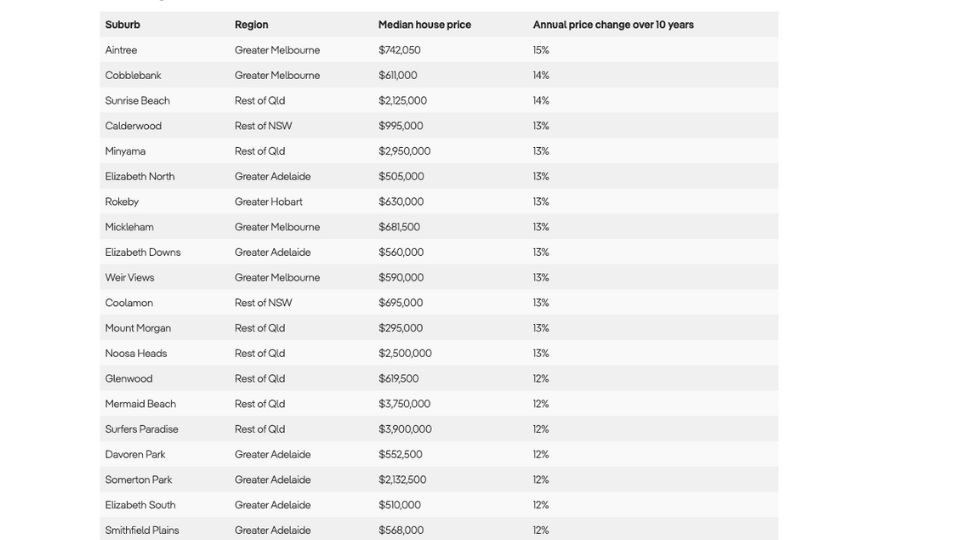Select the Aintree suburb cell

click(x=121, y=50)
